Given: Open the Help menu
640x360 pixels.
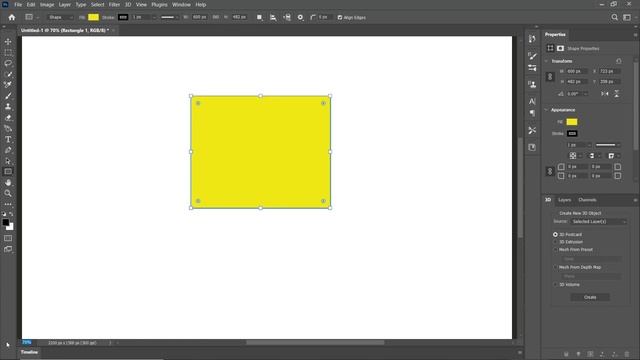Looking at the screenshot, I should tap(200, 4).
